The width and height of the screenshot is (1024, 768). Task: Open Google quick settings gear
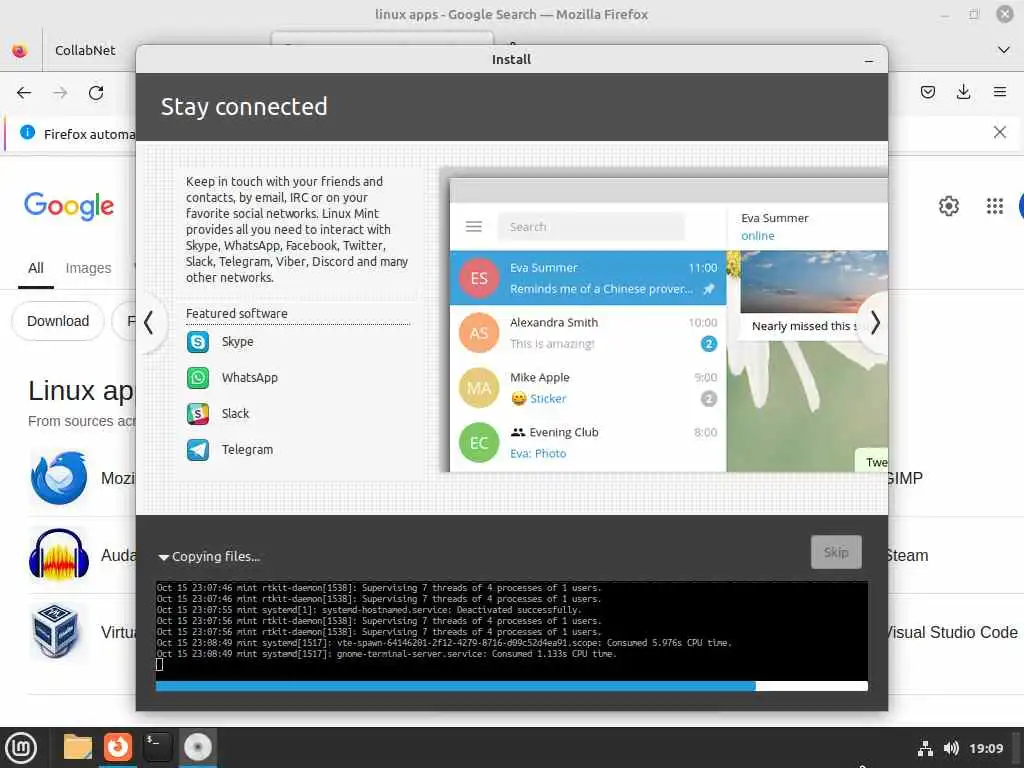point(949,206)
